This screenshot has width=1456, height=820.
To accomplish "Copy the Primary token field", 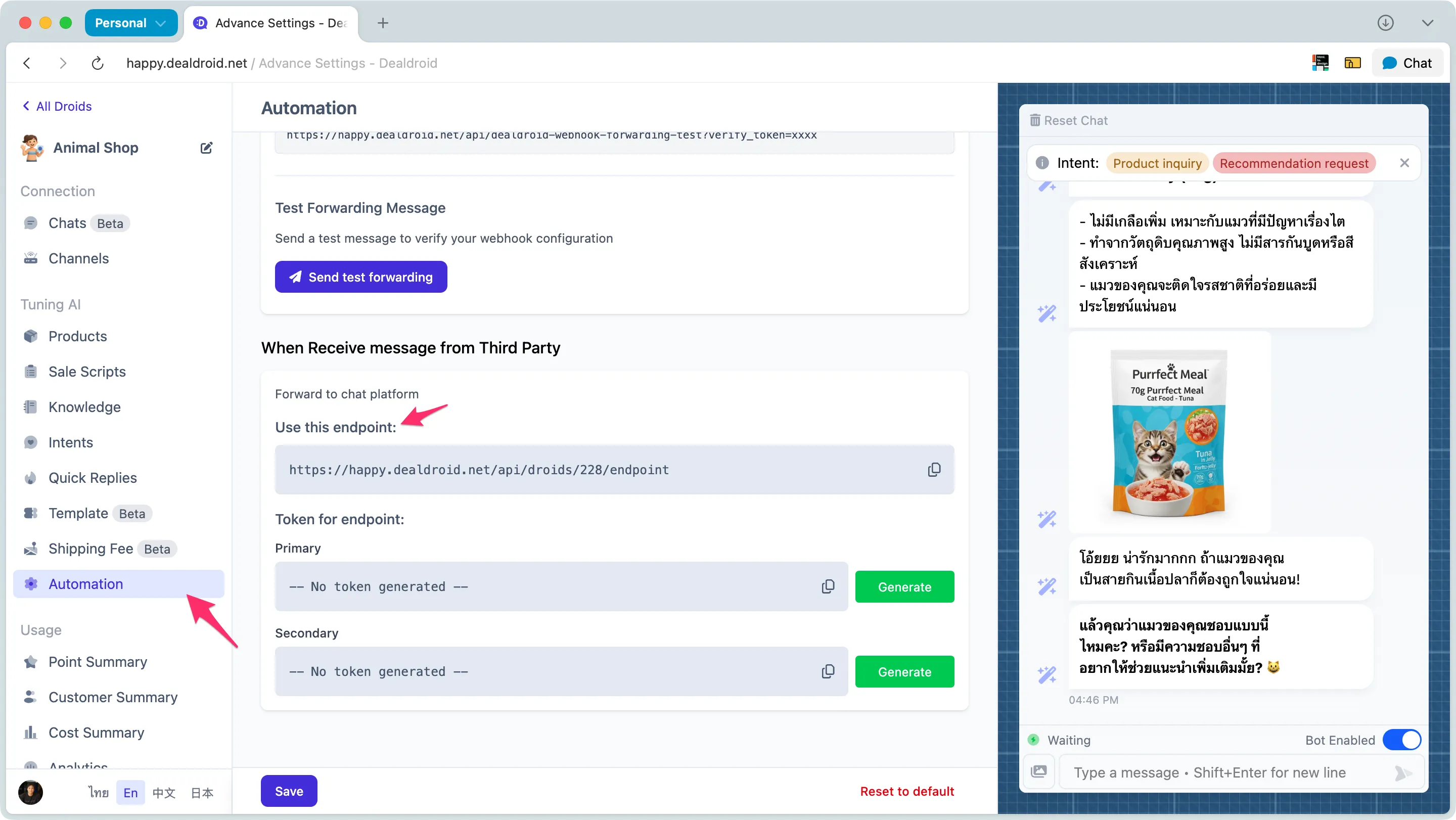I will click(x=828, y=586).
